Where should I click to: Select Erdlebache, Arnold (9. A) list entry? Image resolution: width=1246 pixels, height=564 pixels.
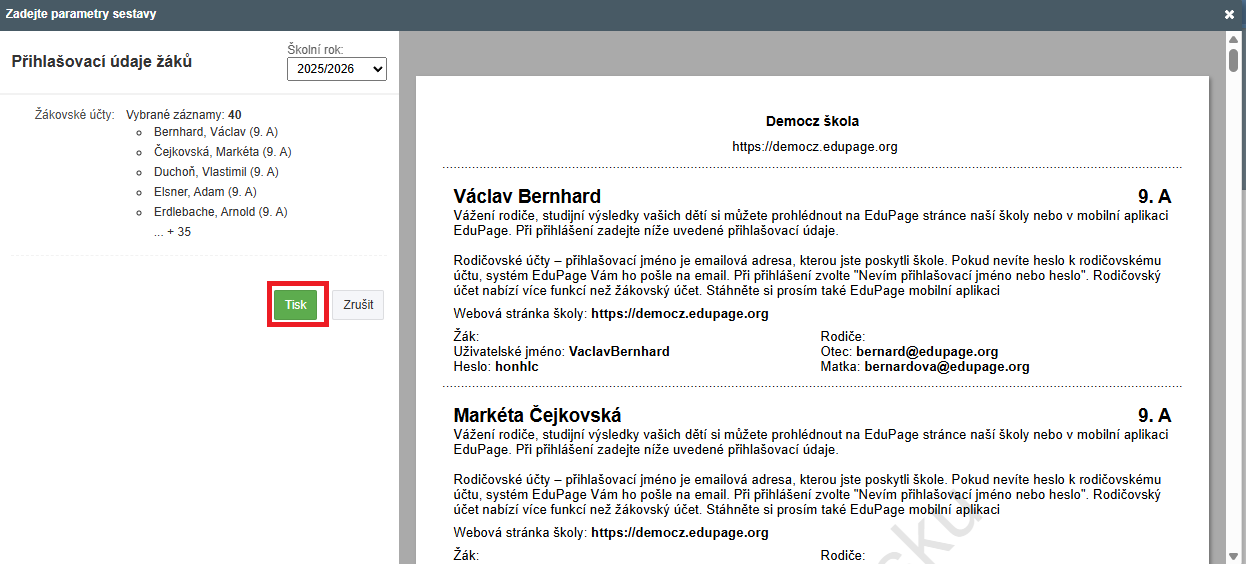pos(220,212)
